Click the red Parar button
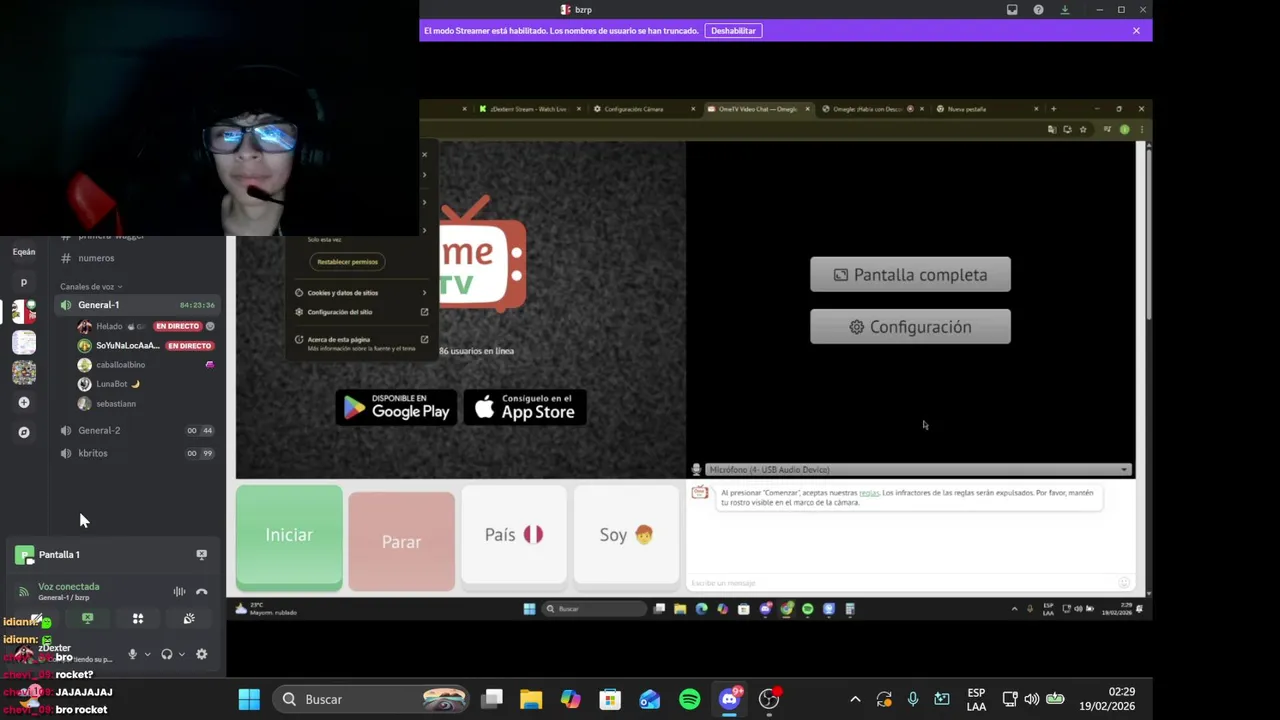 401,541
